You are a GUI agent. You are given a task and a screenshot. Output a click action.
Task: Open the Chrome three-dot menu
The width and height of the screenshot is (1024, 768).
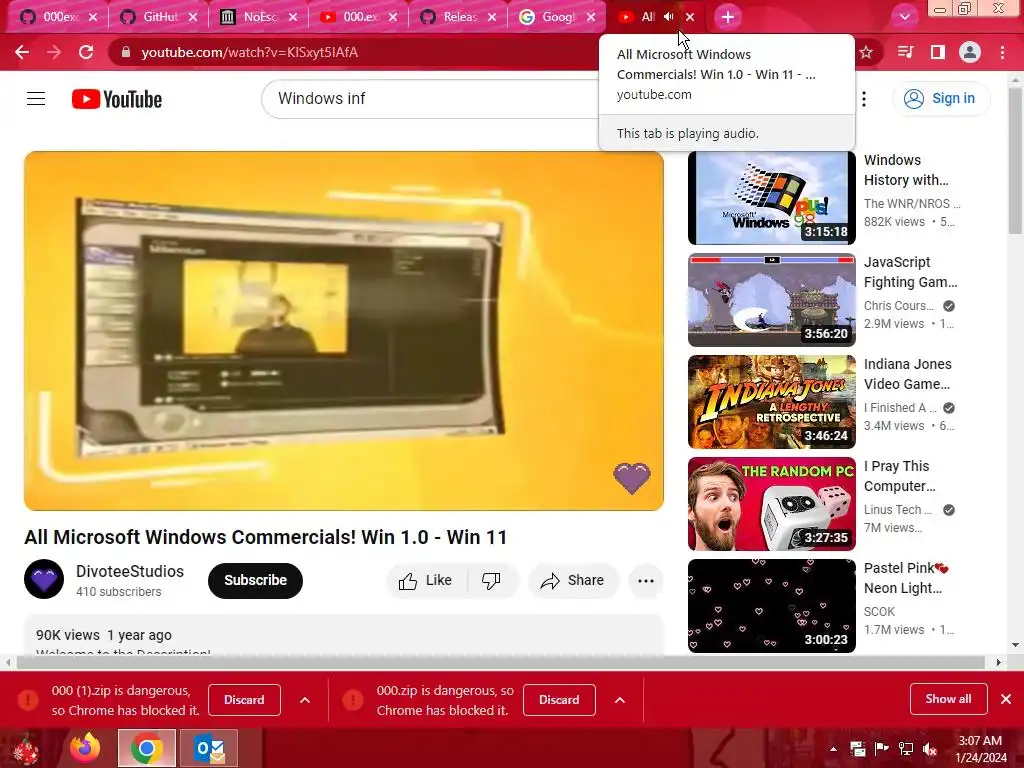(1002, 52)
